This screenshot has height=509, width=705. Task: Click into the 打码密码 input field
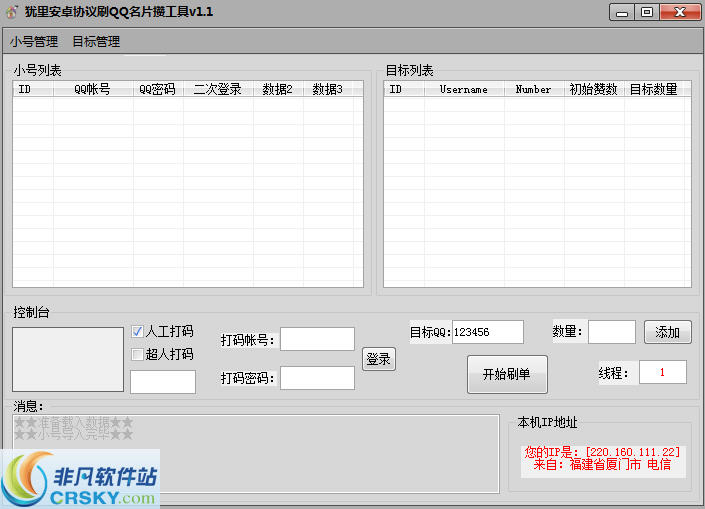pos(317,378)
